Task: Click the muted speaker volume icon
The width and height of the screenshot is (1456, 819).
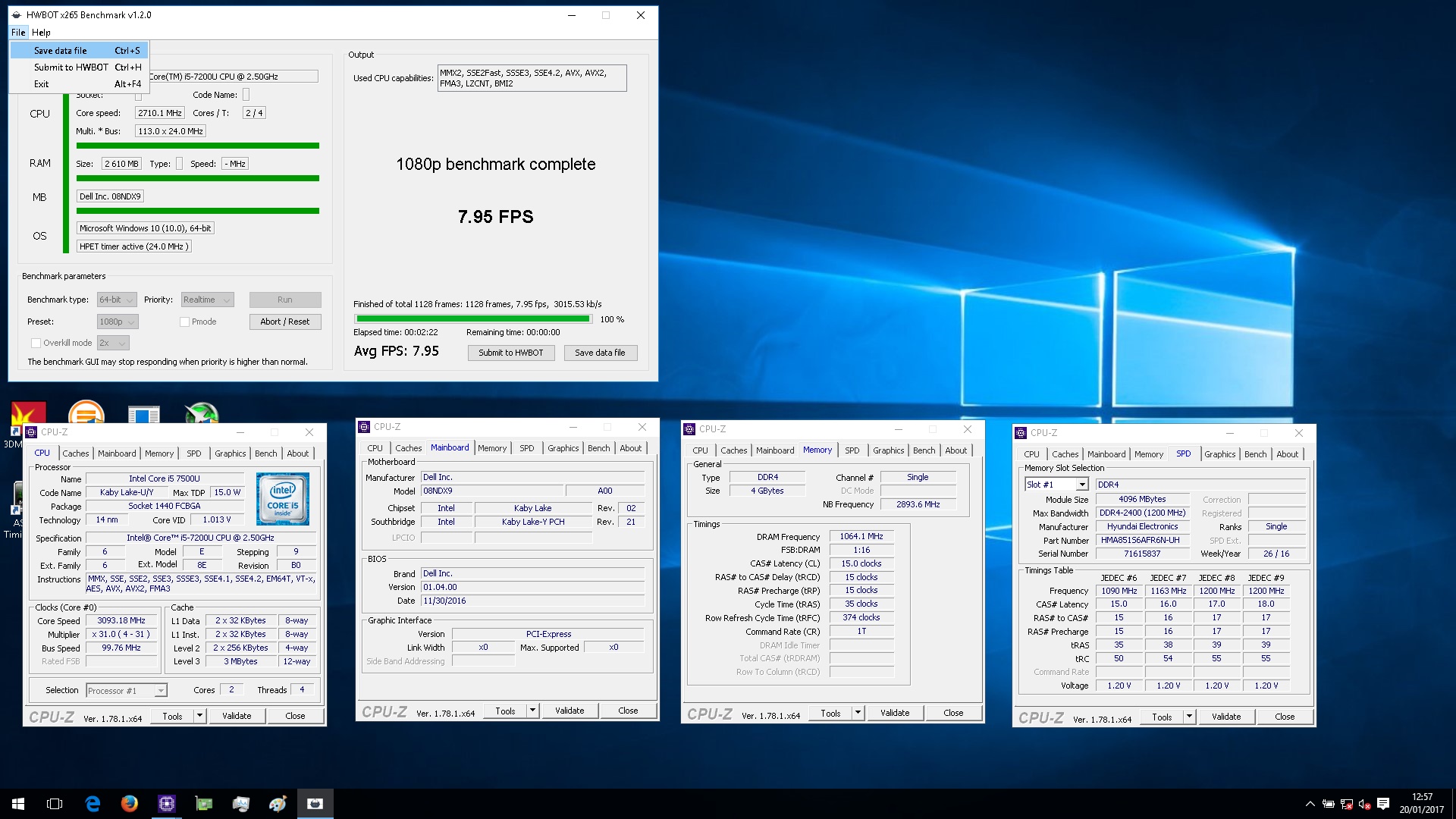Action: [1364, 804]
